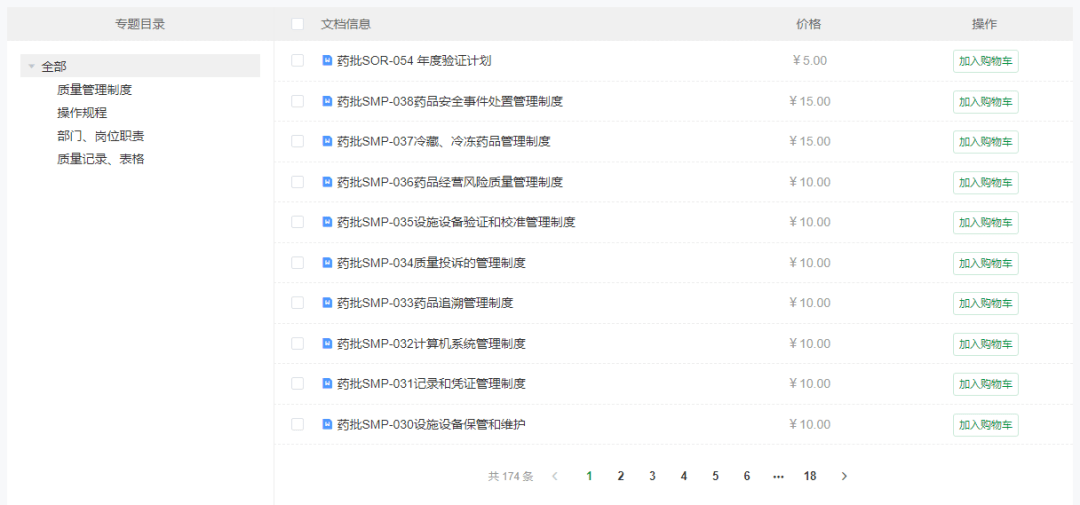Check the box for 药批SMP-033药品追溯管理制度
This screenshot has width=1080, height=505.
(298, 302)
